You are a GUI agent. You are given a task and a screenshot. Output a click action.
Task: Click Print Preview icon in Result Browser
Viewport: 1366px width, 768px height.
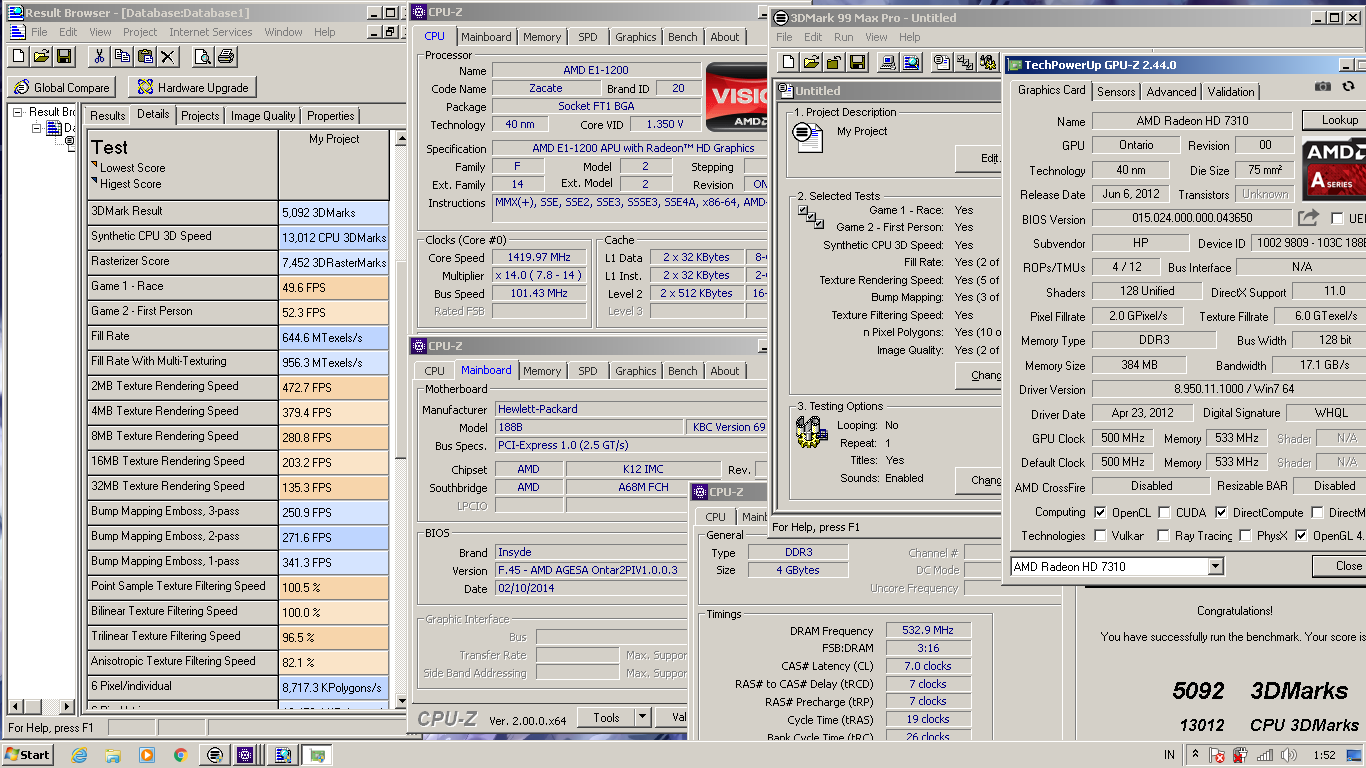[202, 57]
